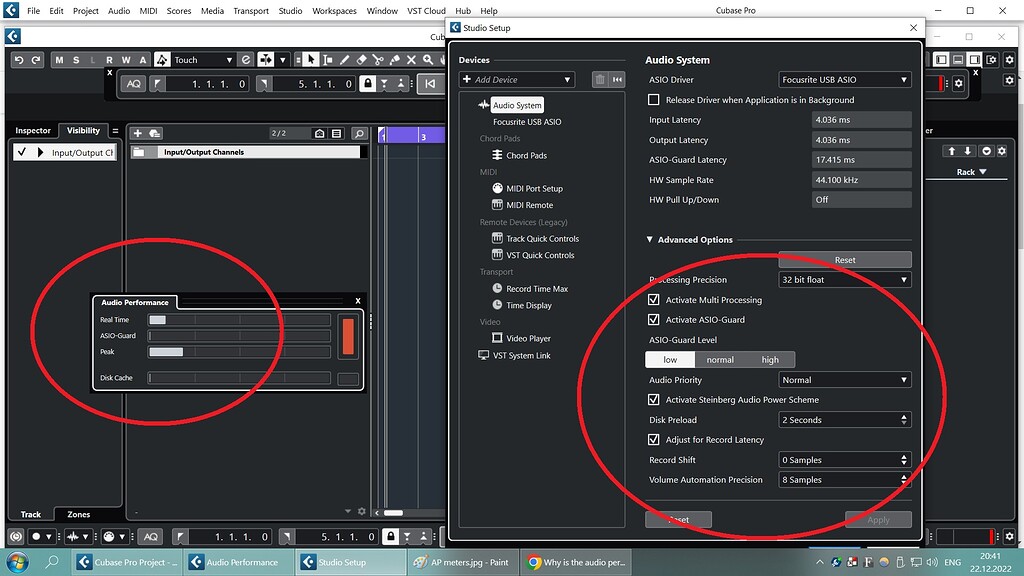Disable Adjust for Record Latency
1024x576 pixels.
[x=652, y=439]
